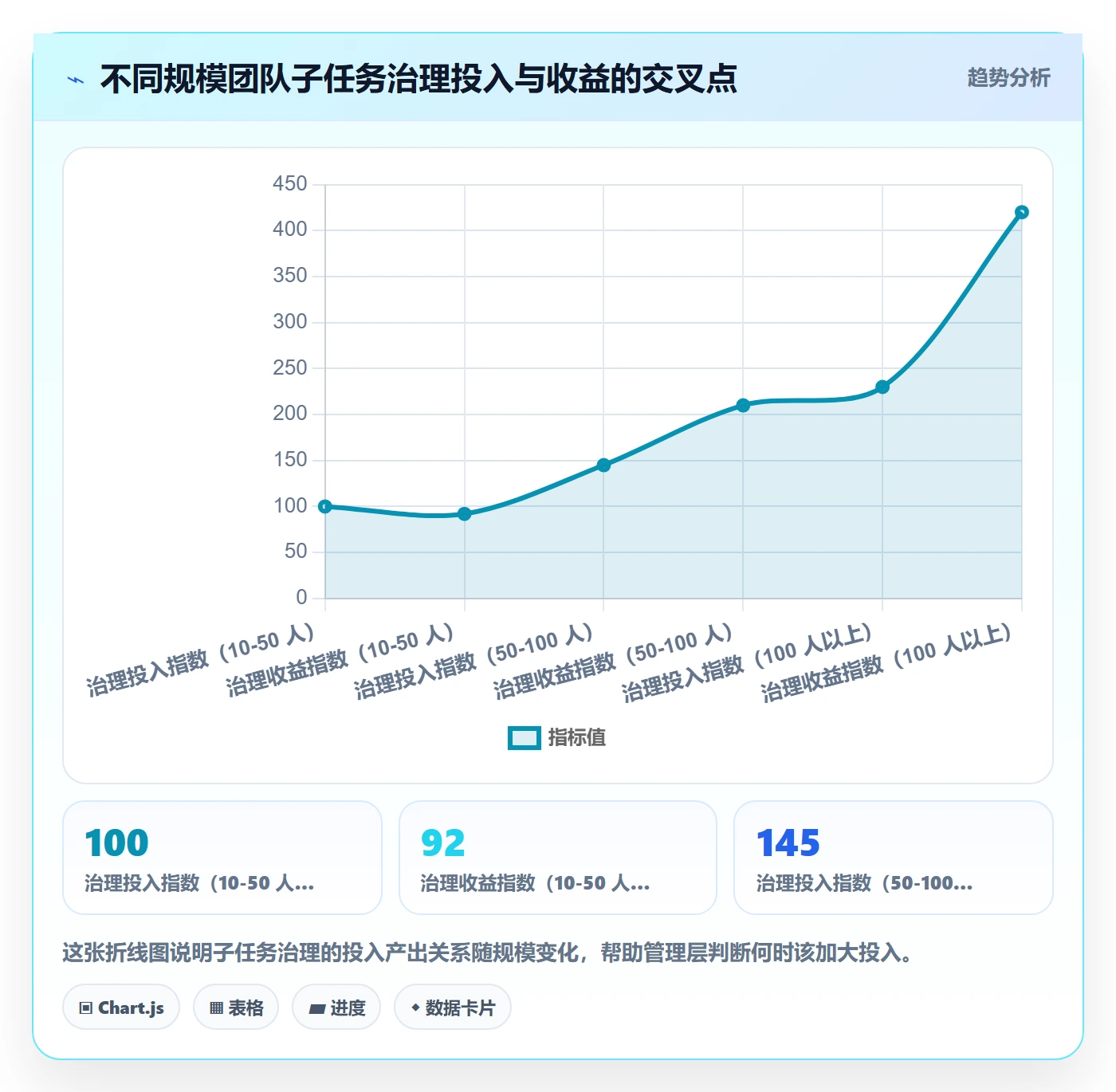The image size is (1116, 1092).
Task: Click the 趋势分析 label in the header
Action: point(1008,78)
